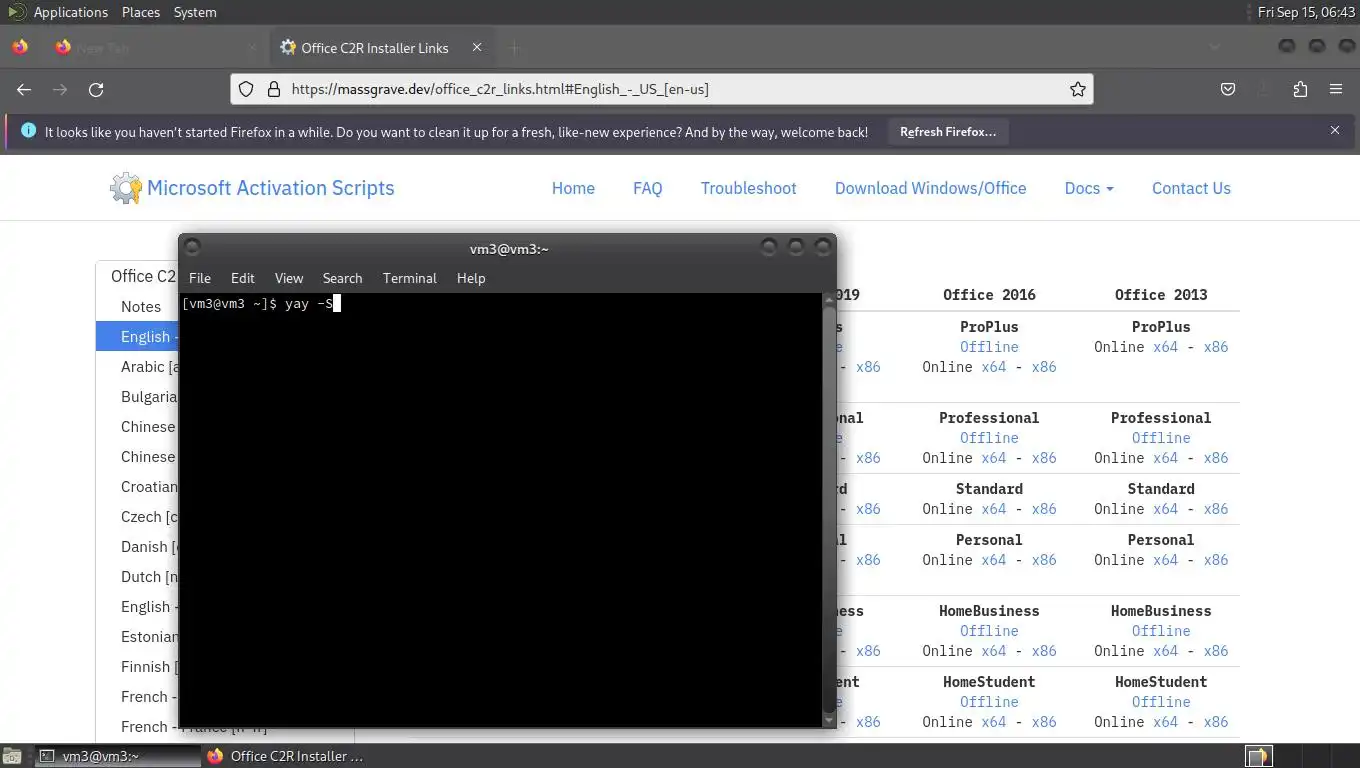This screenshot has width=1360, height=768.
Task: Open the Places menu in top panel
Action: pyautogui.click(x=141, y=12)
